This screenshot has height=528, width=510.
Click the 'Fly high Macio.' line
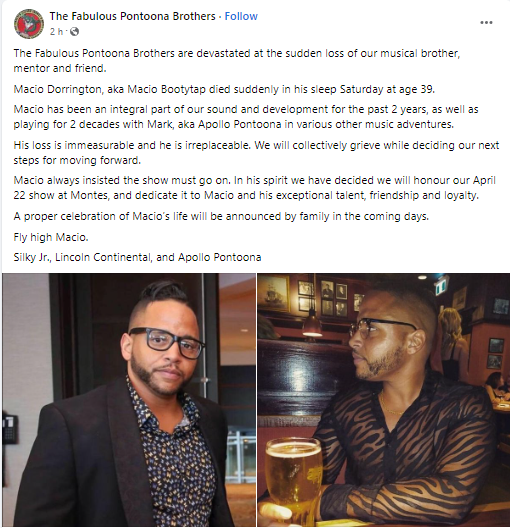(51, 237)
